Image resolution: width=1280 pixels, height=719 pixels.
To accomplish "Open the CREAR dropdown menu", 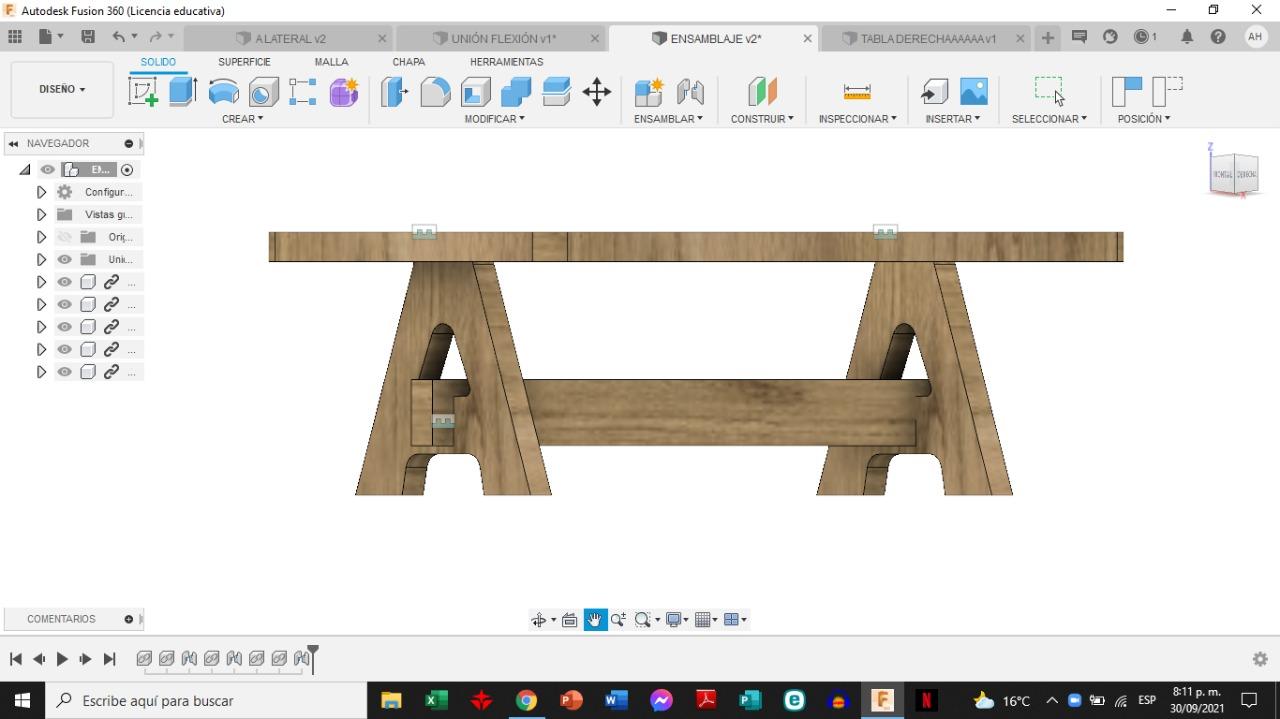I will click(243, 119).
